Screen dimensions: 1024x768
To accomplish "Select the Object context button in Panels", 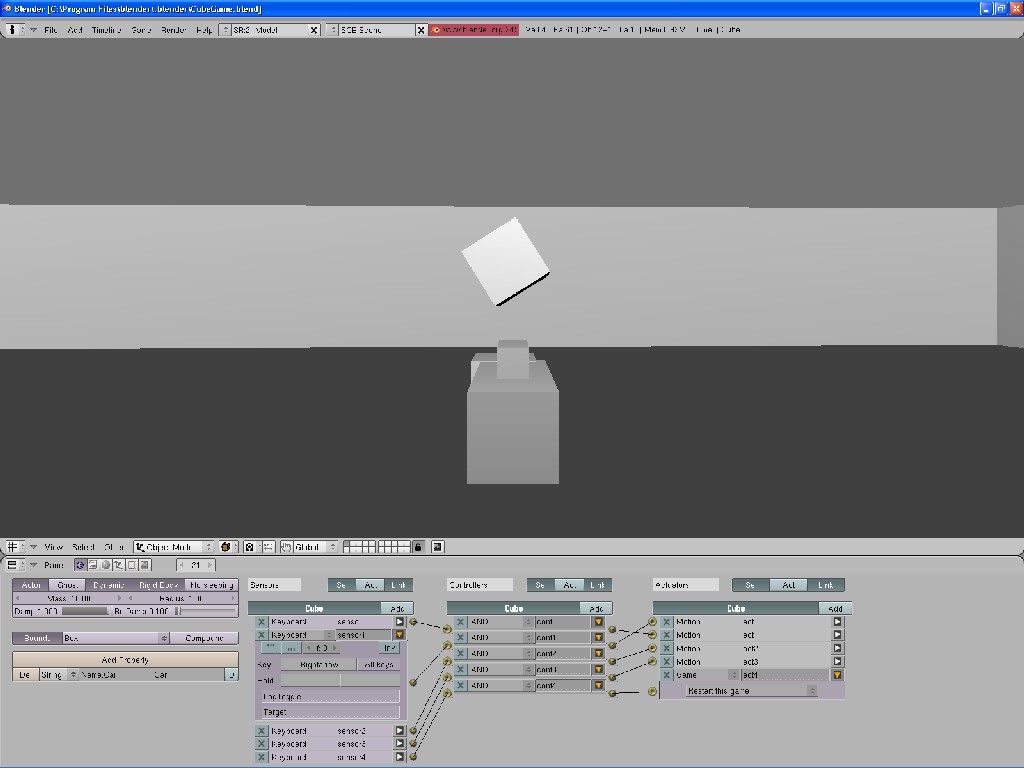I will pyautogui.click(x=119, y=565).
